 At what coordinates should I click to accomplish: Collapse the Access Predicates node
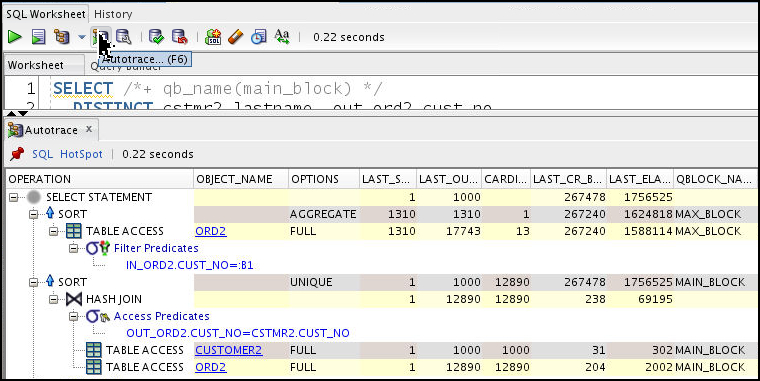(x=73, y=316)
